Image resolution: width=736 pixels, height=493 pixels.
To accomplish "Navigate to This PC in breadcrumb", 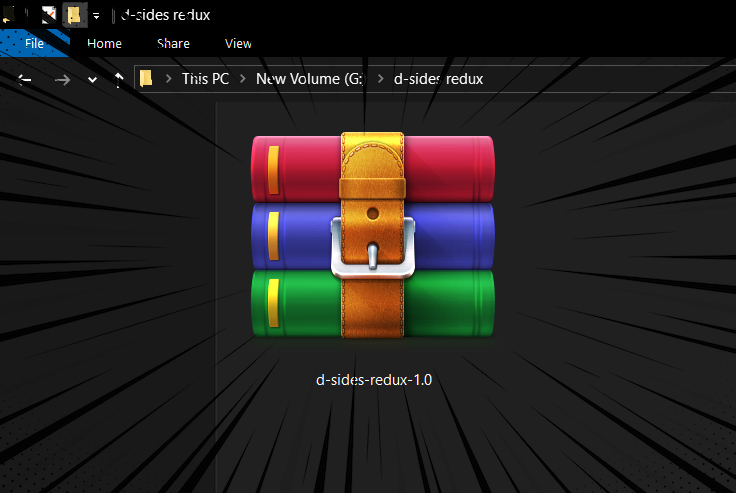I will [205, 79].
